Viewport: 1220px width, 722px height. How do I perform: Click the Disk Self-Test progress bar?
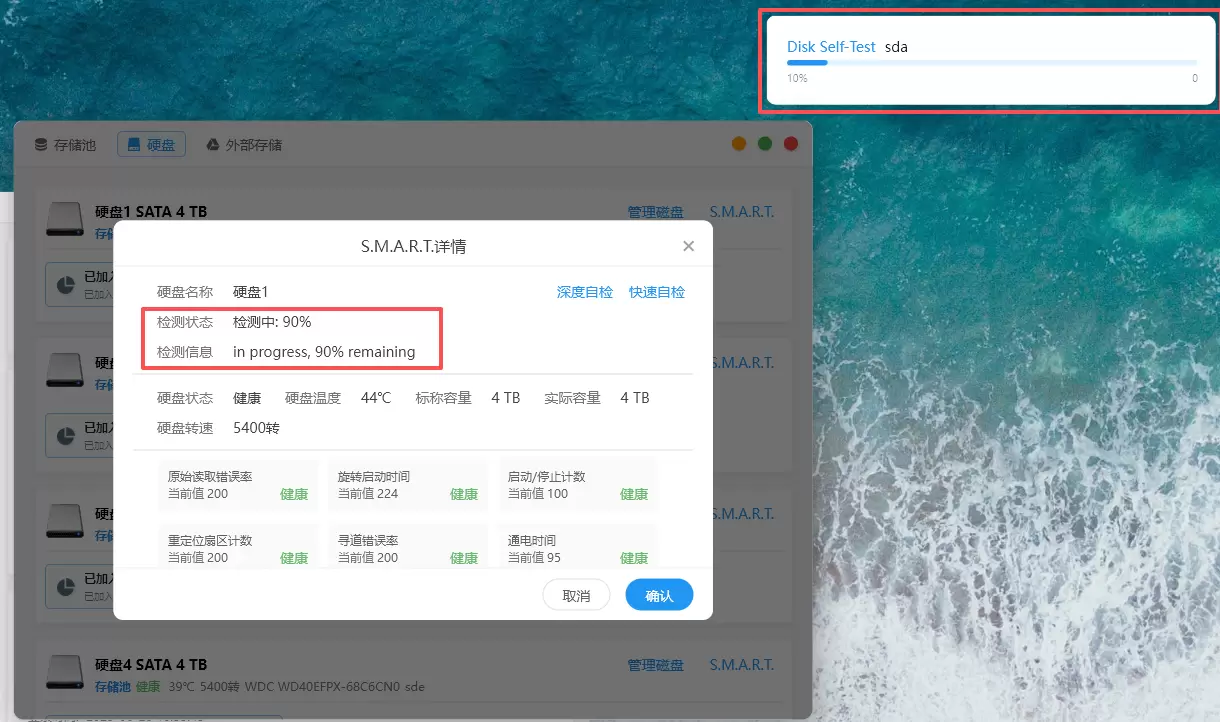click(991, 62)
